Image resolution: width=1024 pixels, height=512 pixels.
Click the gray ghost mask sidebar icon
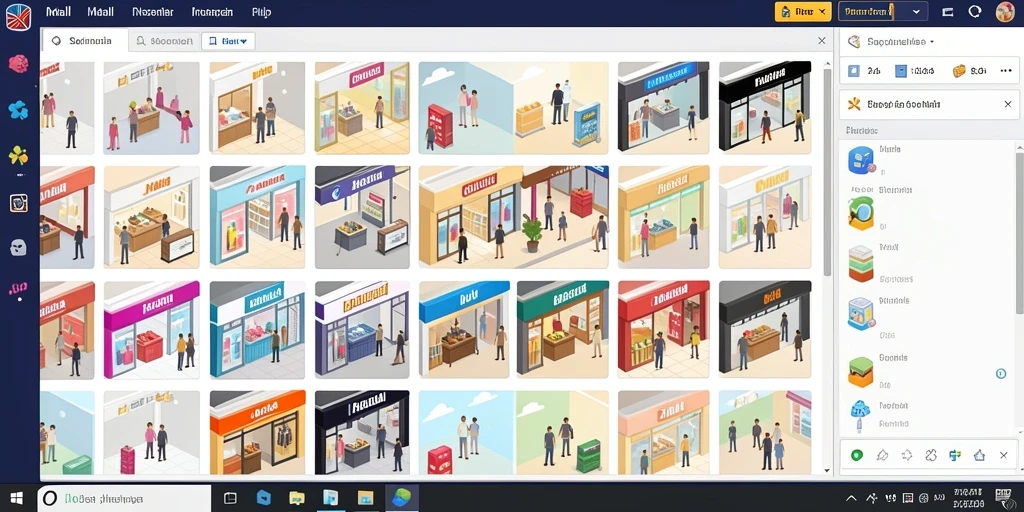18,247
